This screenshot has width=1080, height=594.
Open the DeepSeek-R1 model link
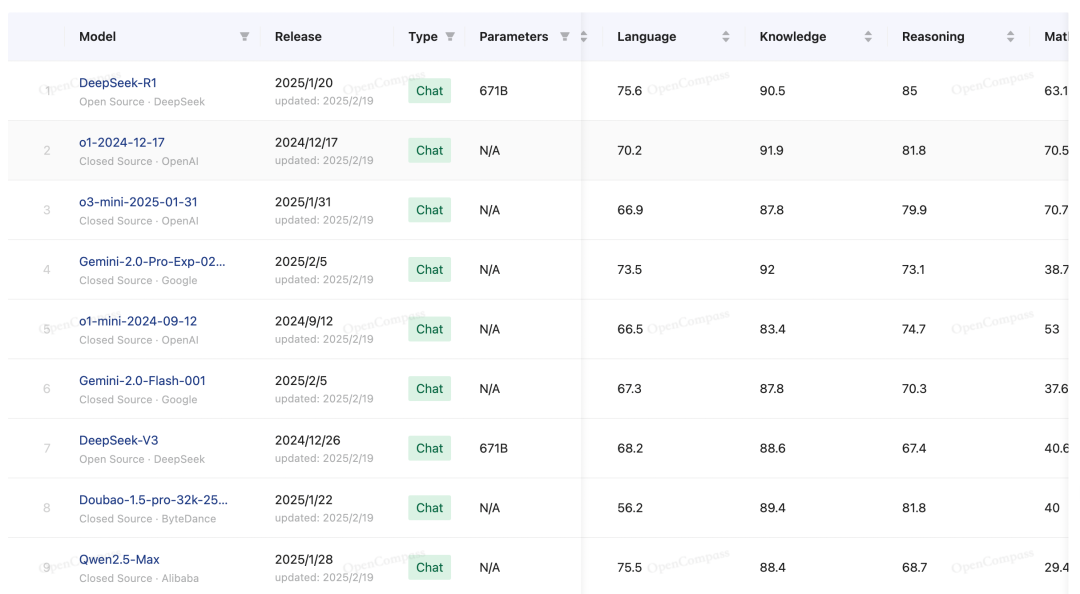click(118, 83)
